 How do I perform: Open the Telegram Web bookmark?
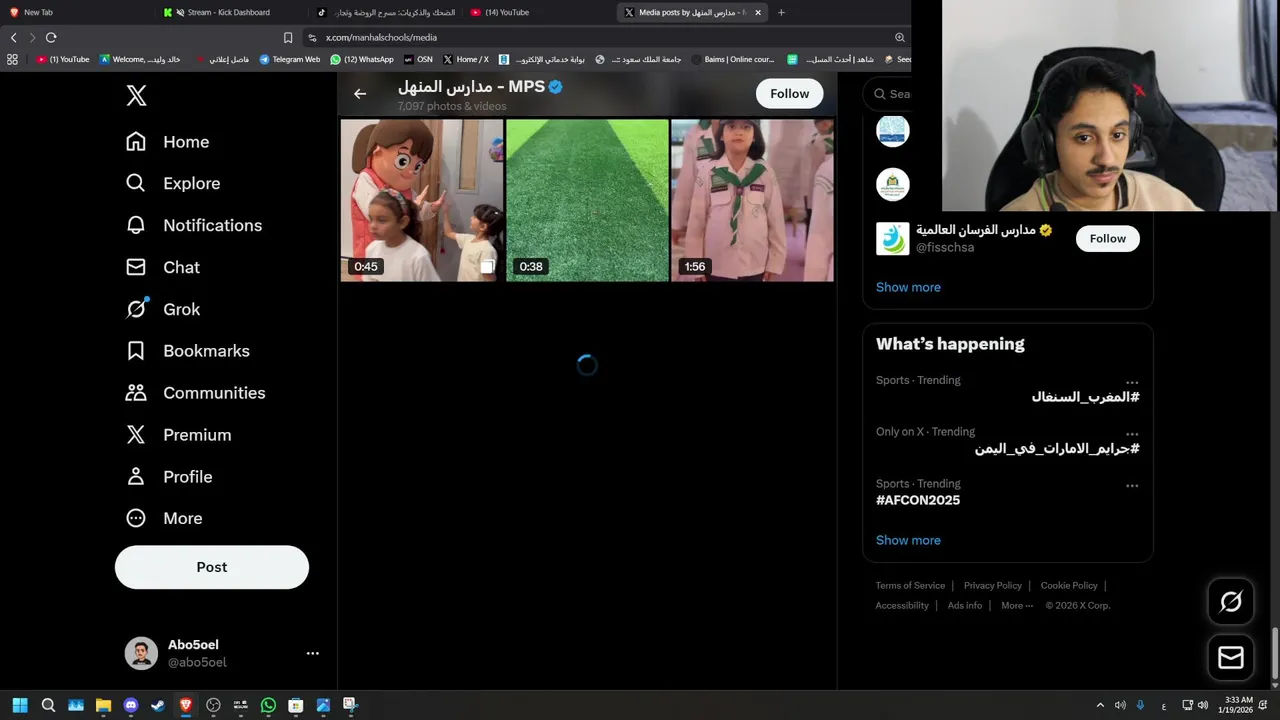click(289, 59)
